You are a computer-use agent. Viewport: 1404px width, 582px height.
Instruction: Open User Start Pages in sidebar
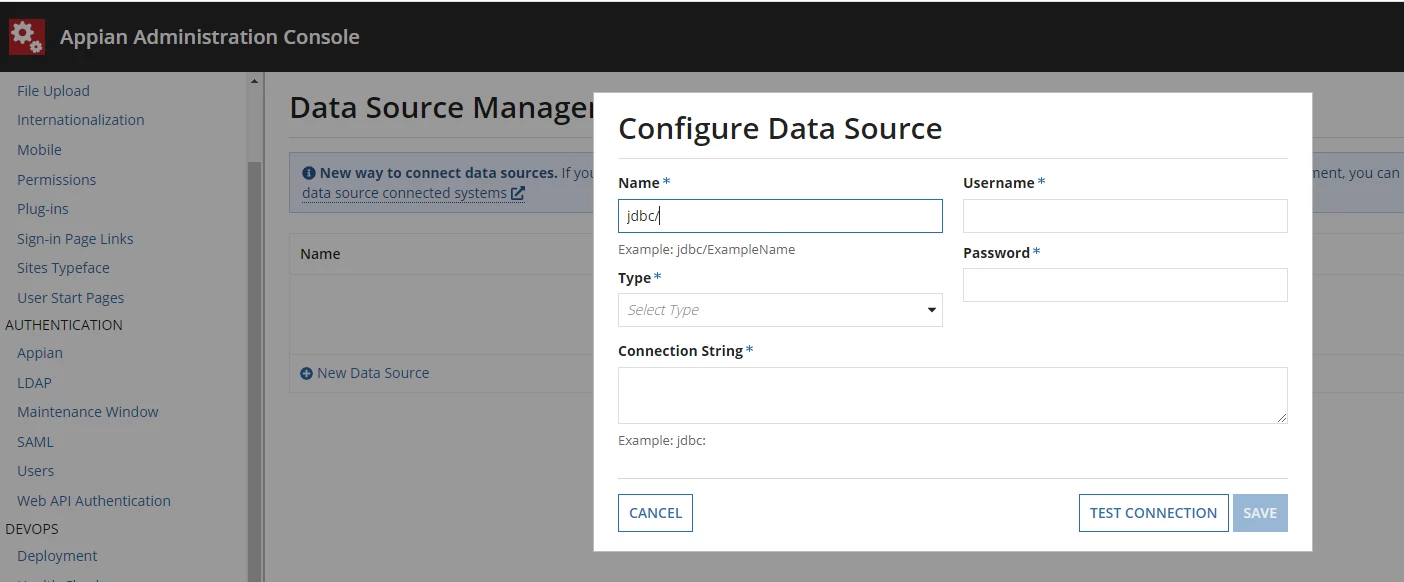point(70,298)
